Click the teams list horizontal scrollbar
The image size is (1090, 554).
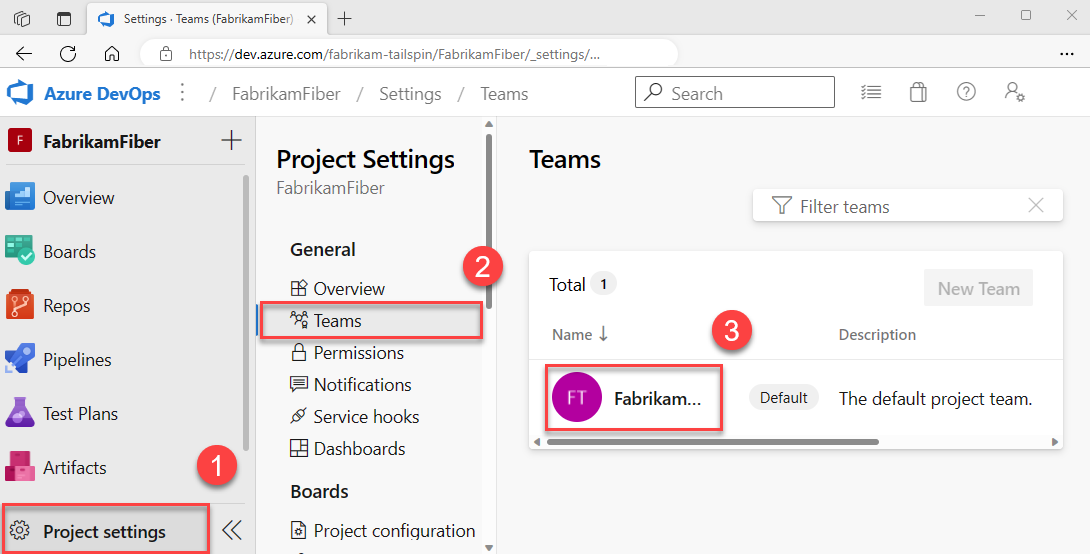coord(712,441)
